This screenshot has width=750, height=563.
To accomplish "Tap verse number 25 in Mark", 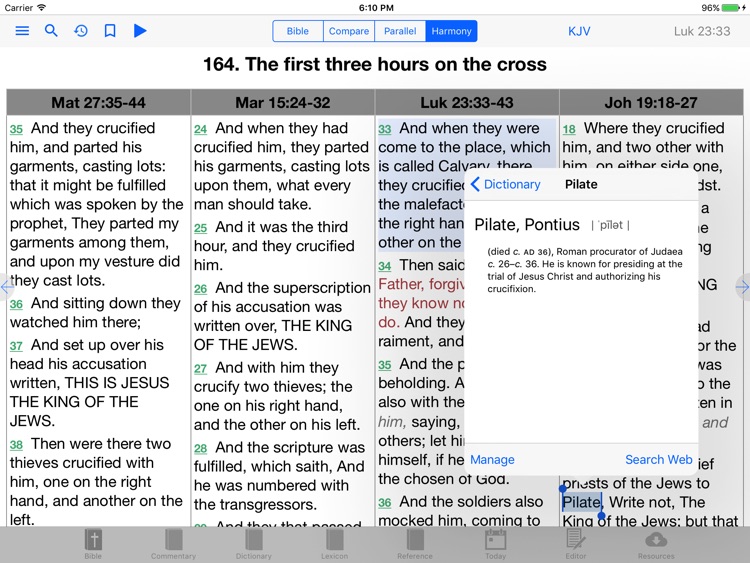I will [200, 228].
